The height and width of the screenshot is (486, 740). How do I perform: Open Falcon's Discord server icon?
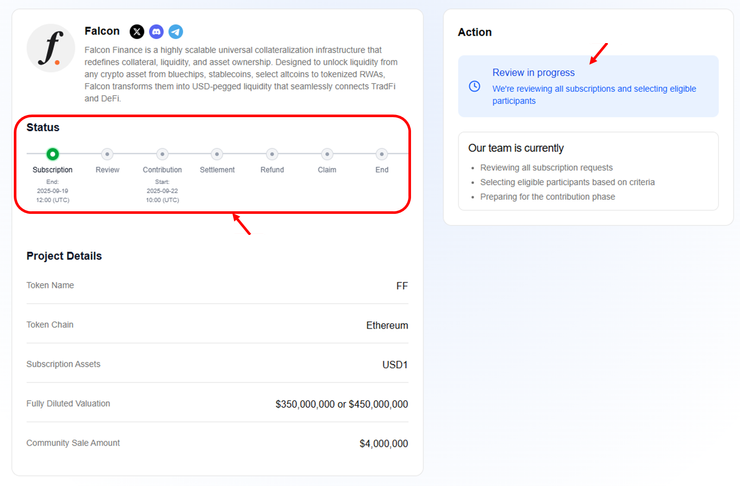[x=156, y=32]
